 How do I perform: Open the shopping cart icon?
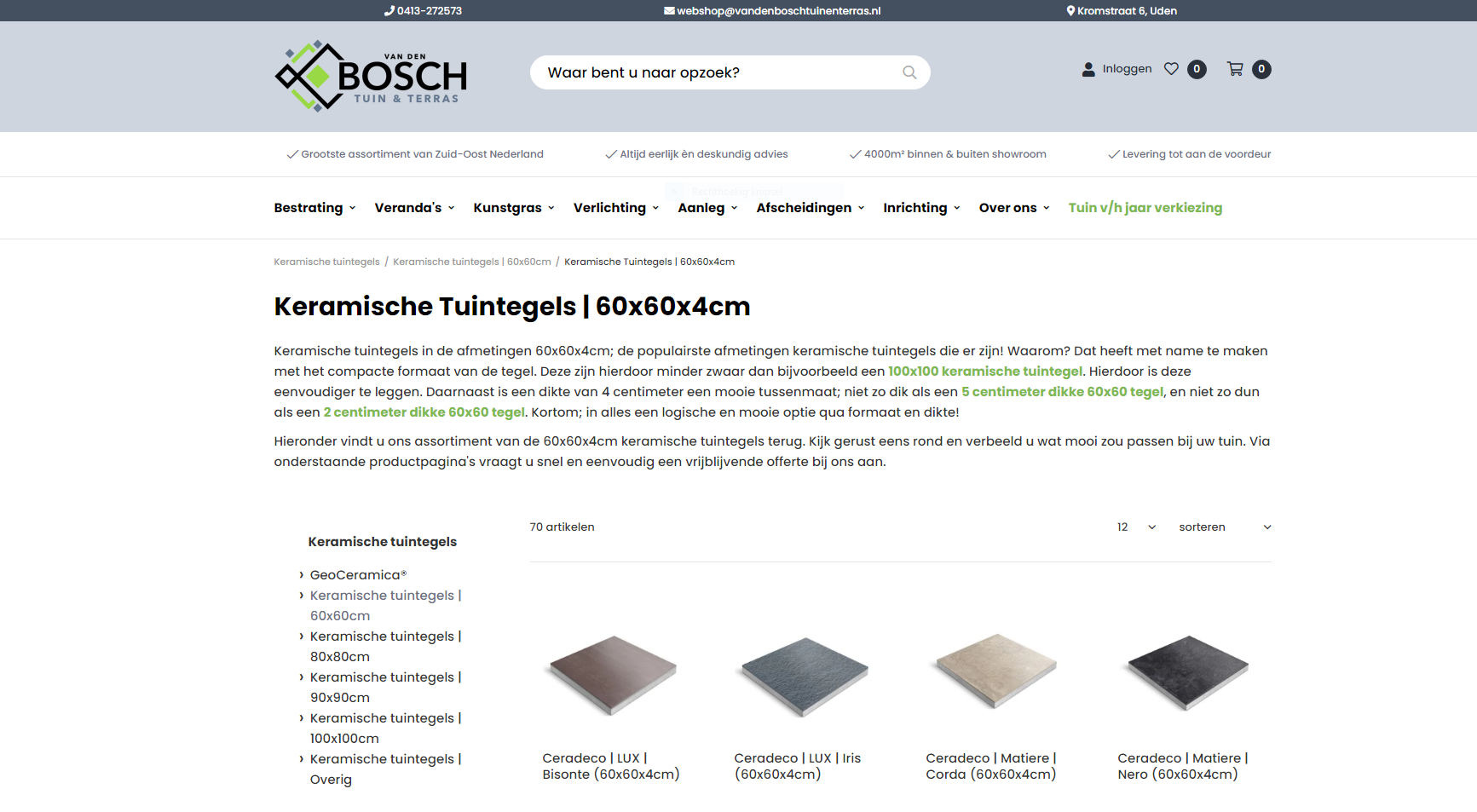coord(1234,69)
